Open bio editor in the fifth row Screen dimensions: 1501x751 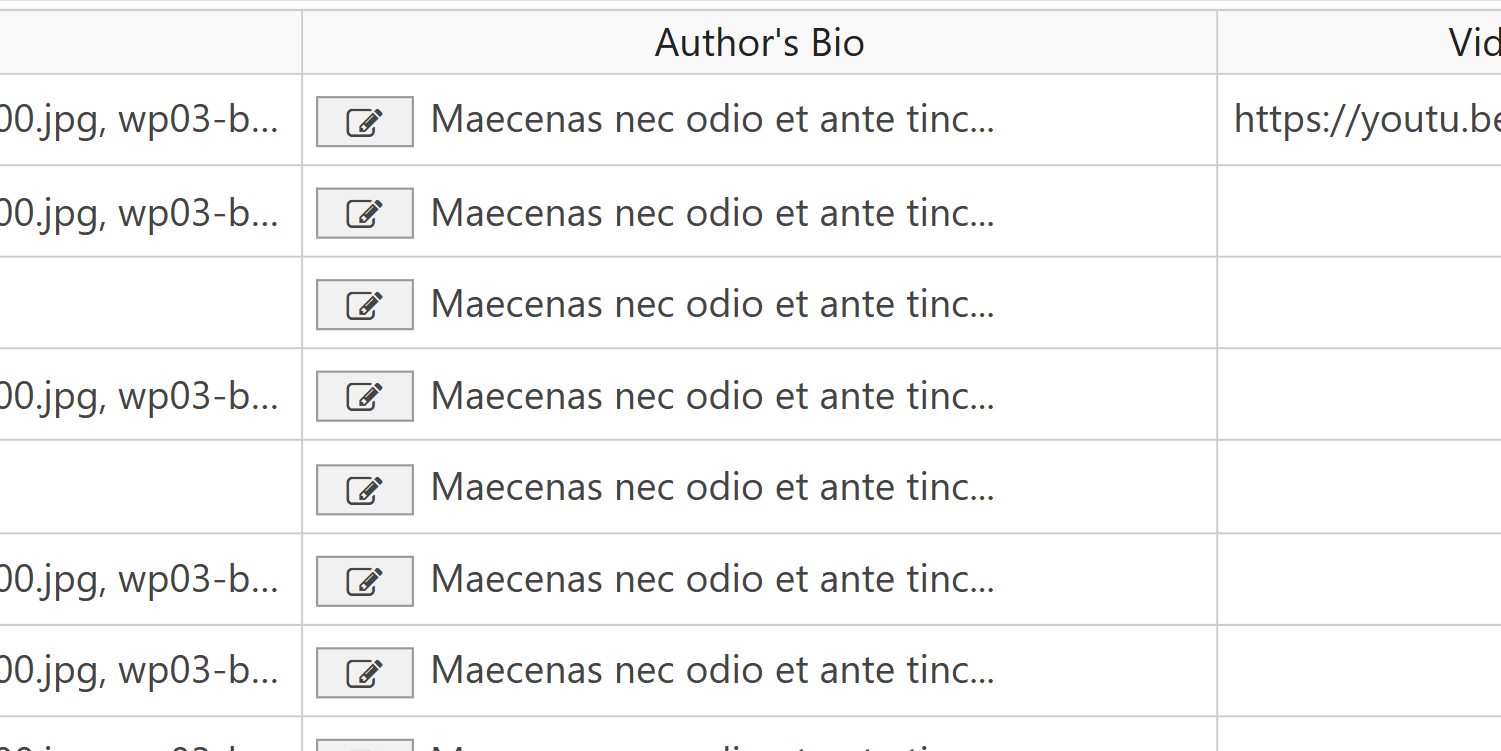coord(365,489)
